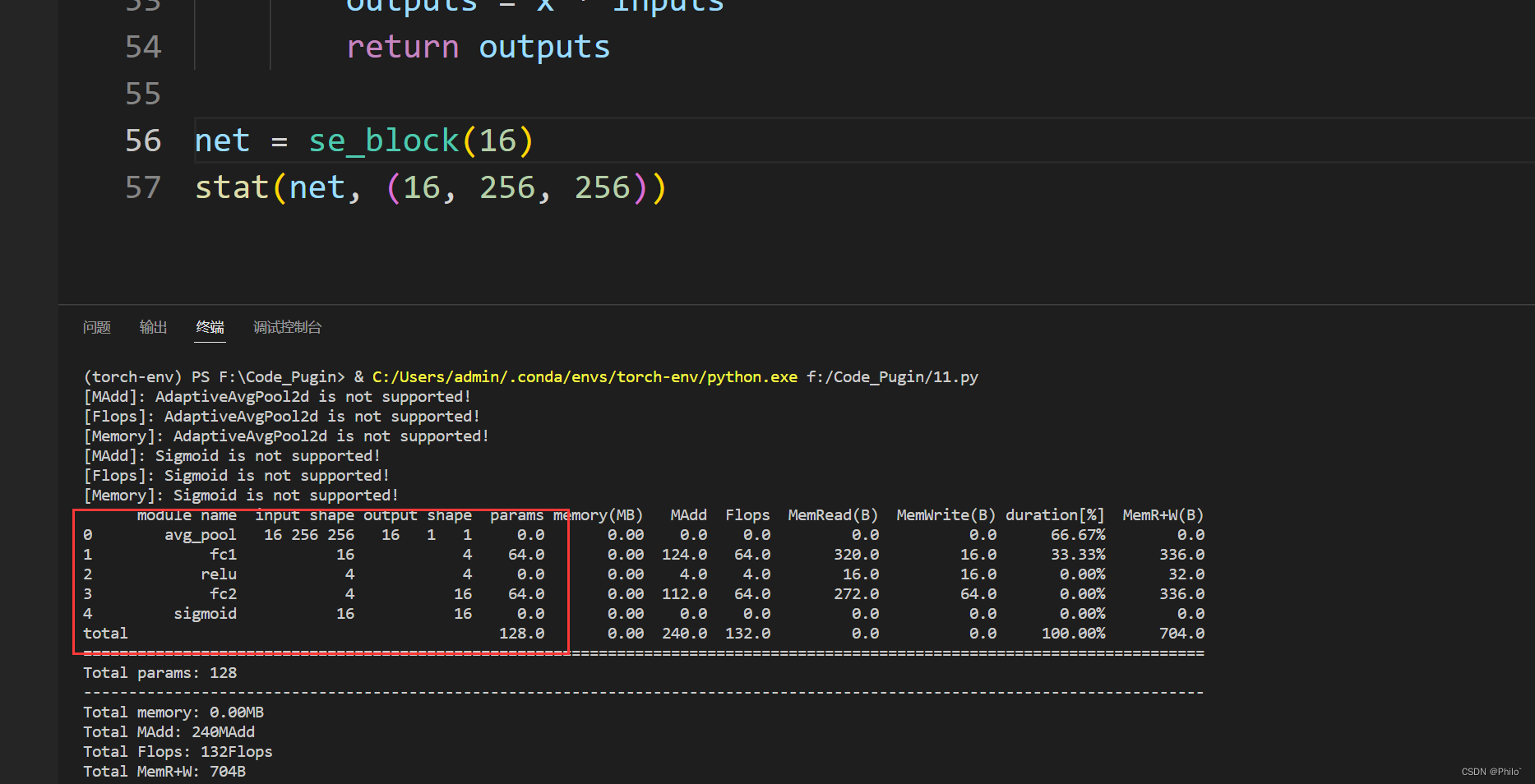The height and width of the screenshot is (784, 1535).
Task: Click the 'sigmoid' module name row
Action: tap(205, 614)
